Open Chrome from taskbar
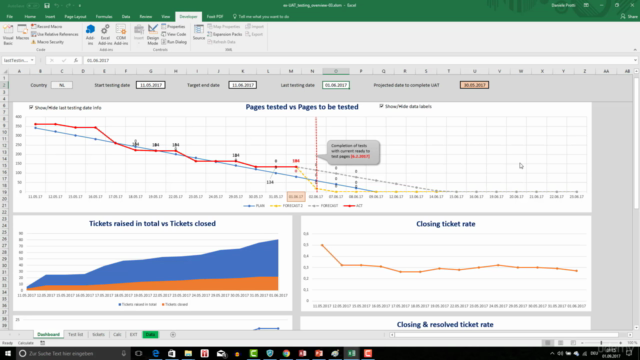This screenshot has width=640, height=360. 286,353
